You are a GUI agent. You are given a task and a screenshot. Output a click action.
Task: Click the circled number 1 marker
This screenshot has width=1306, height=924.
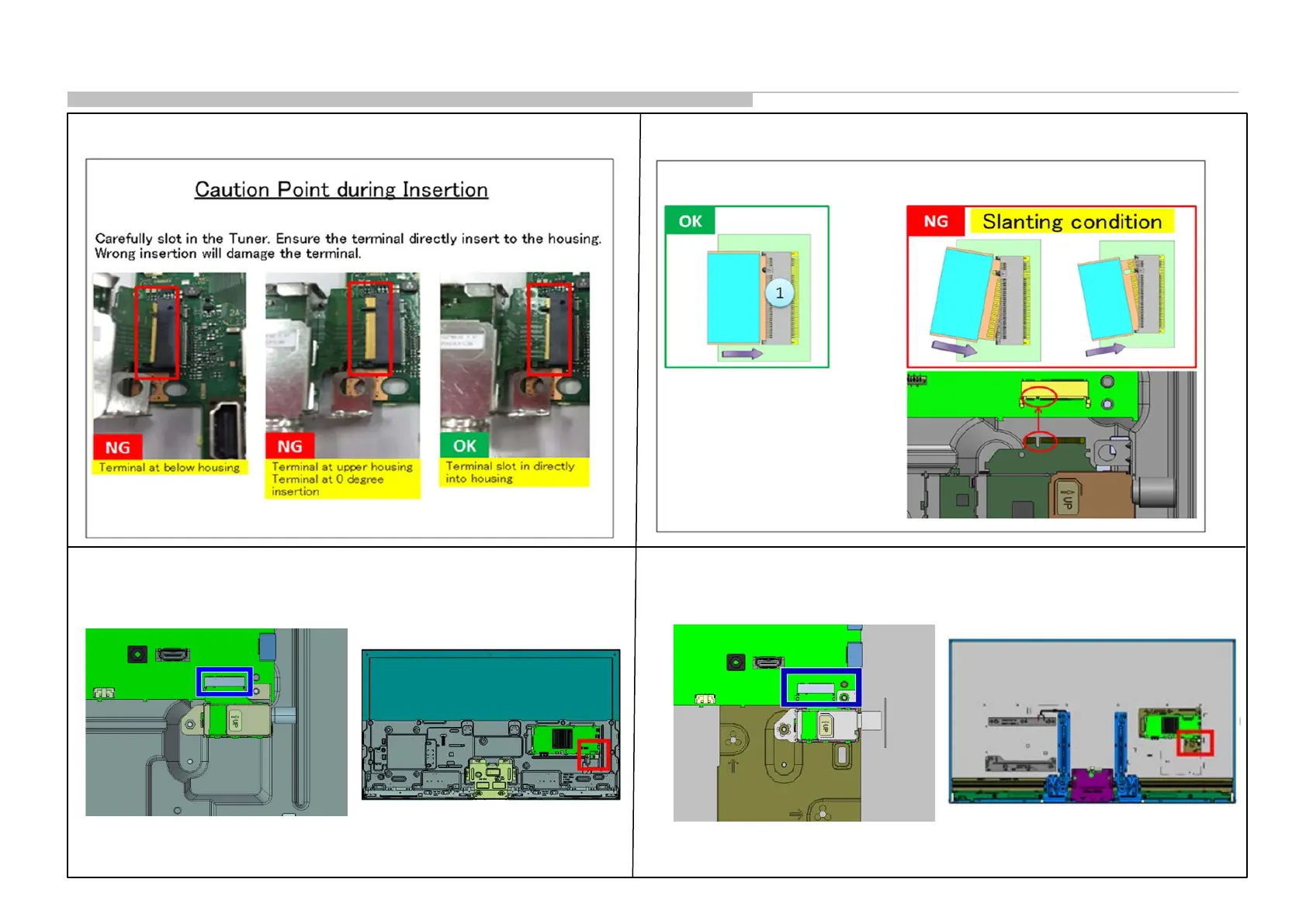tap(779, 293)
